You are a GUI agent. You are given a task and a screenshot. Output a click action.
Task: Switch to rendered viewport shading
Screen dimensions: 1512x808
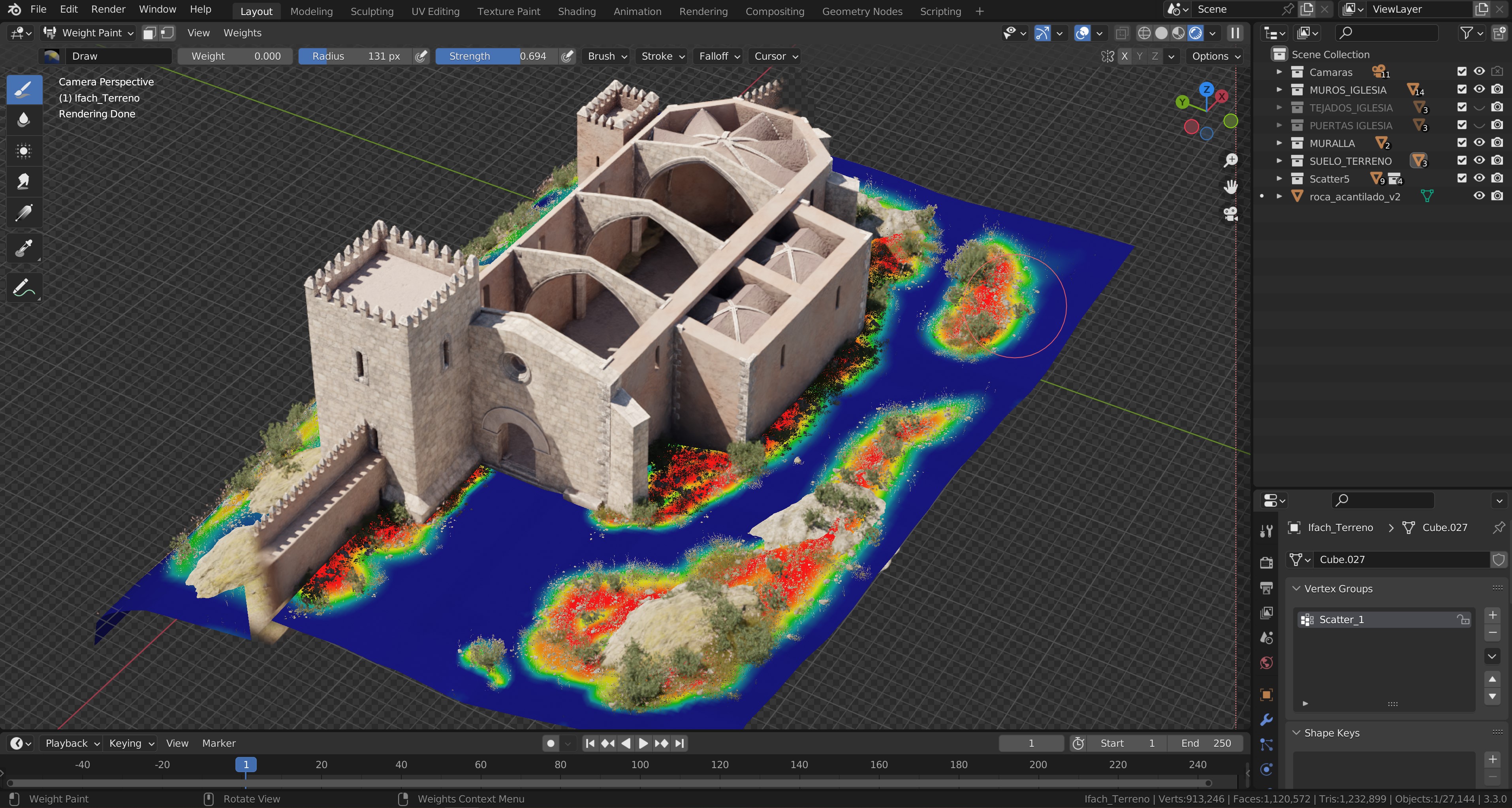1195,33
